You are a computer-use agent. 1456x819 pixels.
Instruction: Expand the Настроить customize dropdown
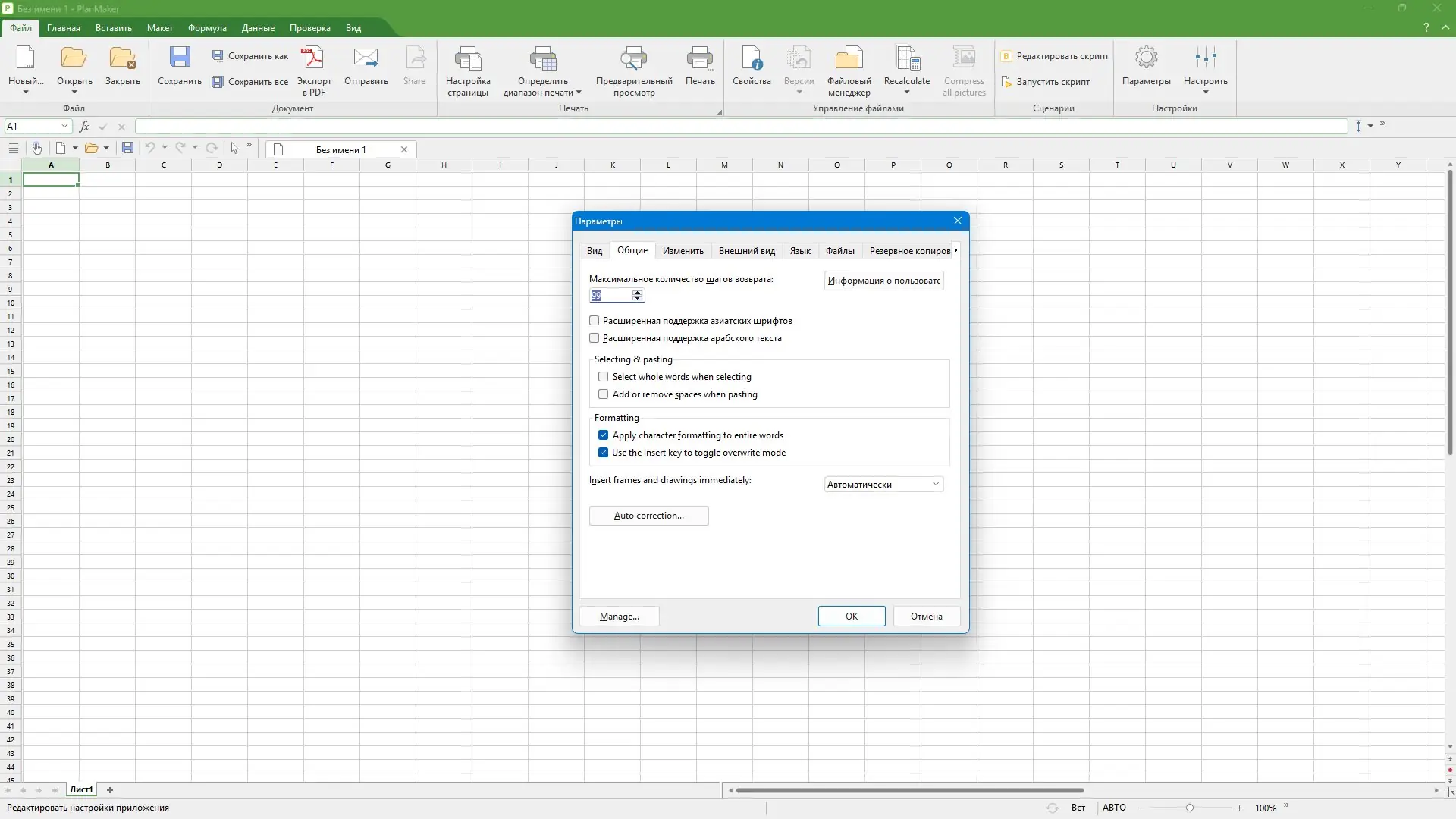tap(1205, 93)
